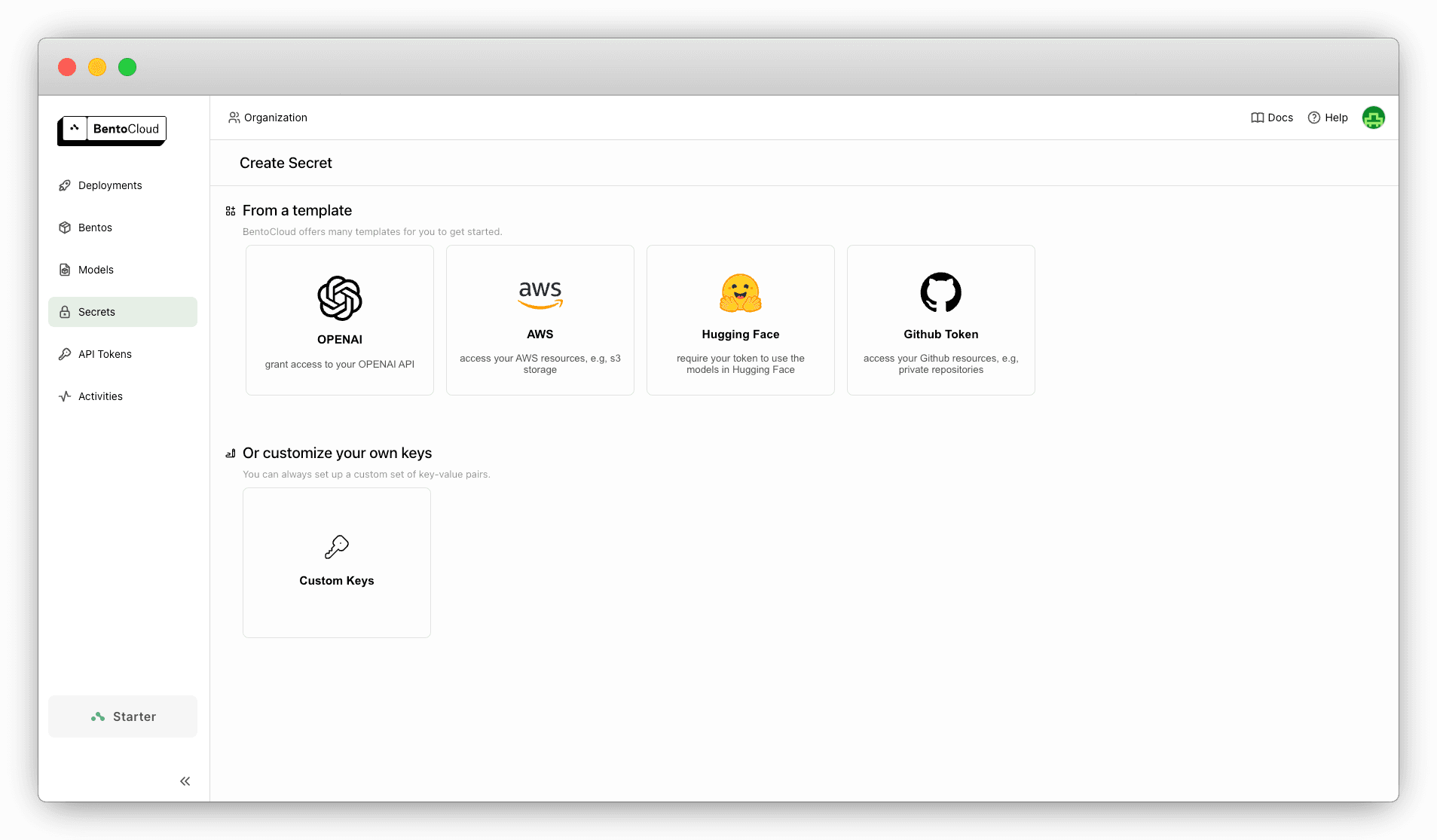The height and width of the screenshot is (840, 1437).
Task: Click the BentoCloud logo
Action: [112, 130]
